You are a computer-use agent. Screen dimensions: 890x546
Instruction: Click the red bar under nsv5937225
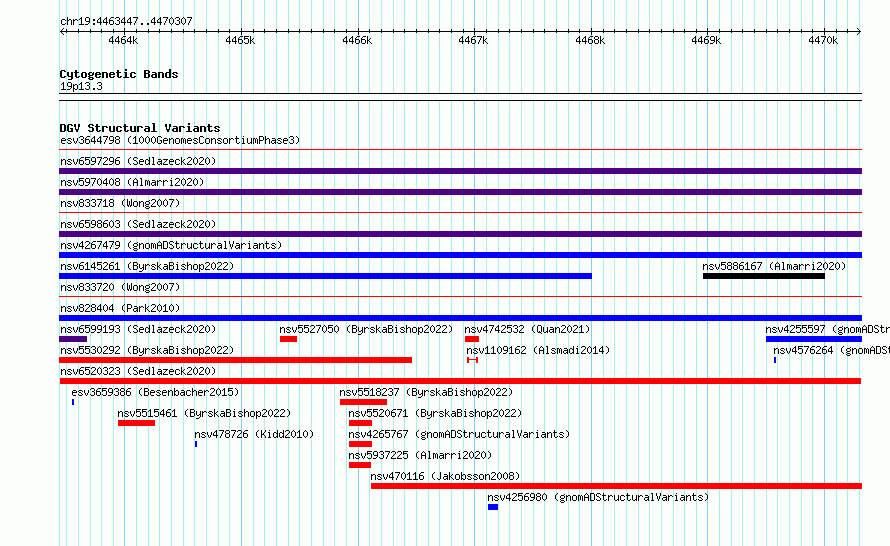click(x=360, y=465)
